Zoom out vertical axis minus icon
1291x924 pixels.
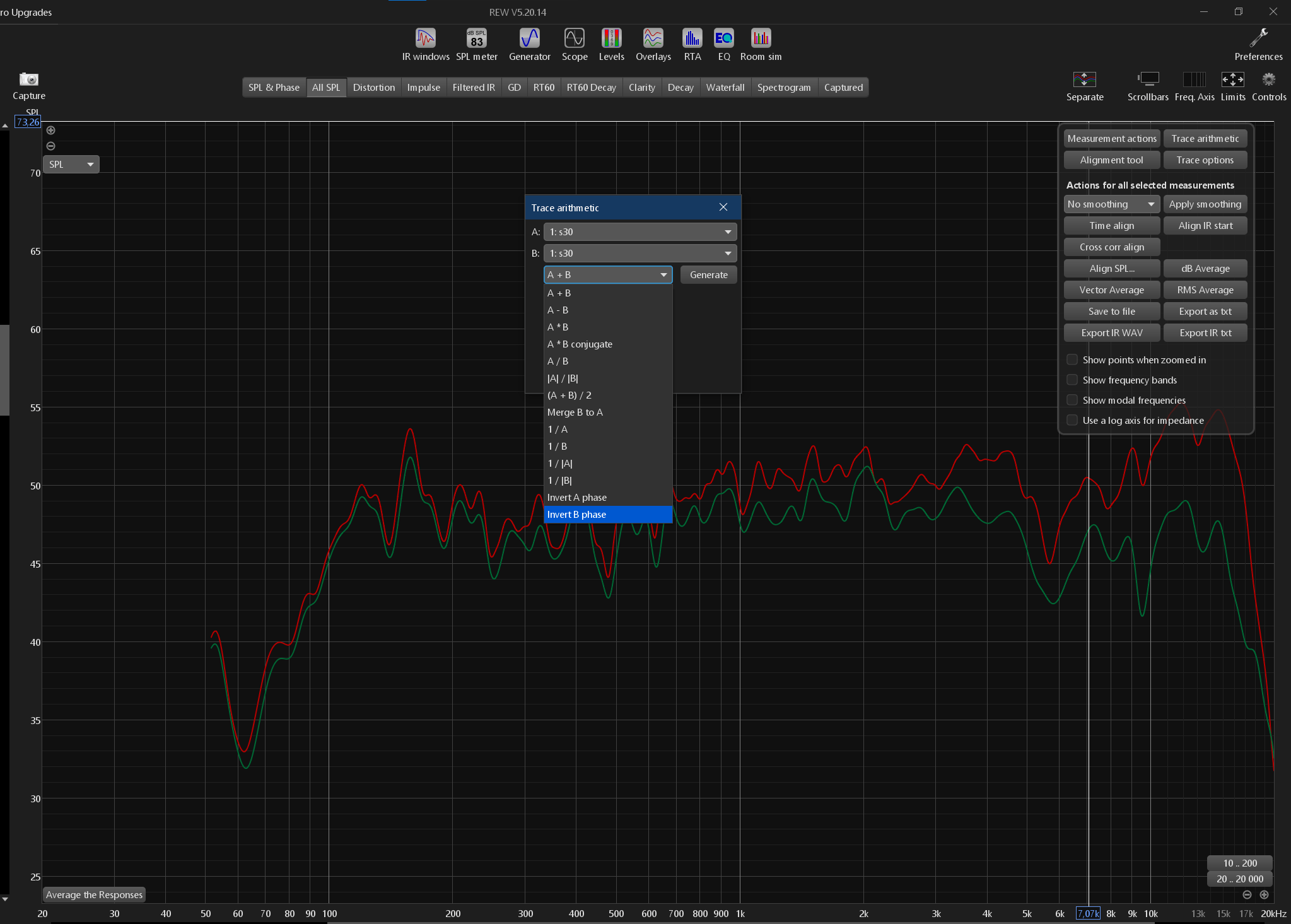click(x=51, y=146)
